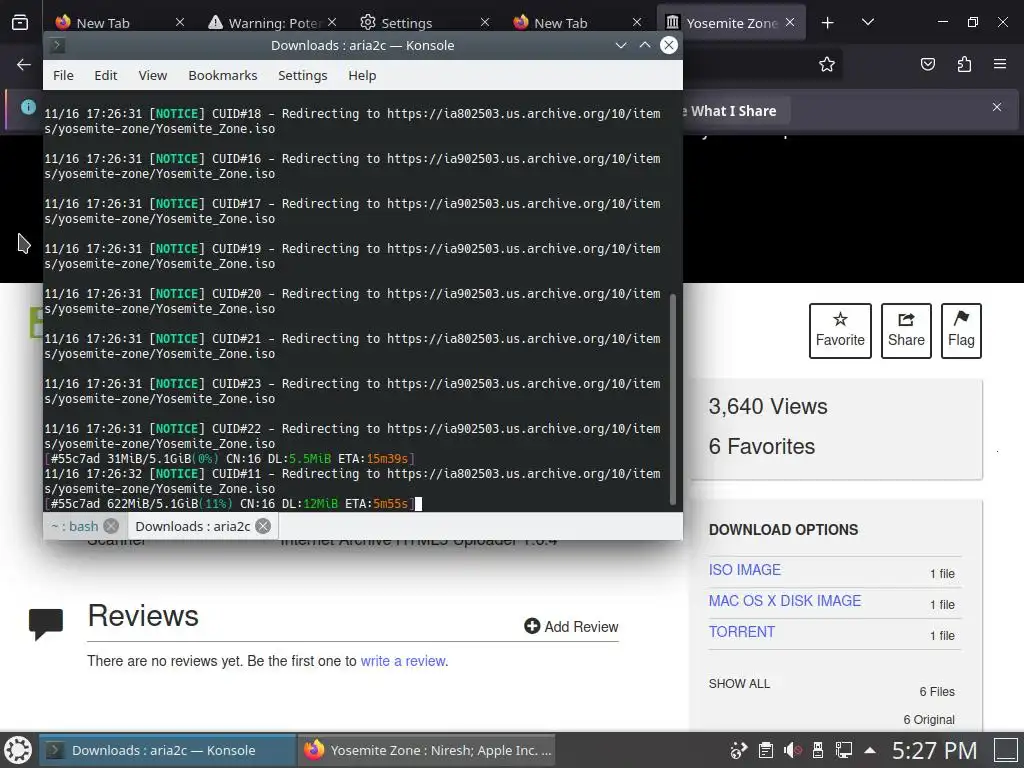The image size is (1024, 768).
Task: Open Konsole Settings menu
Action: [x=302, y=76]
